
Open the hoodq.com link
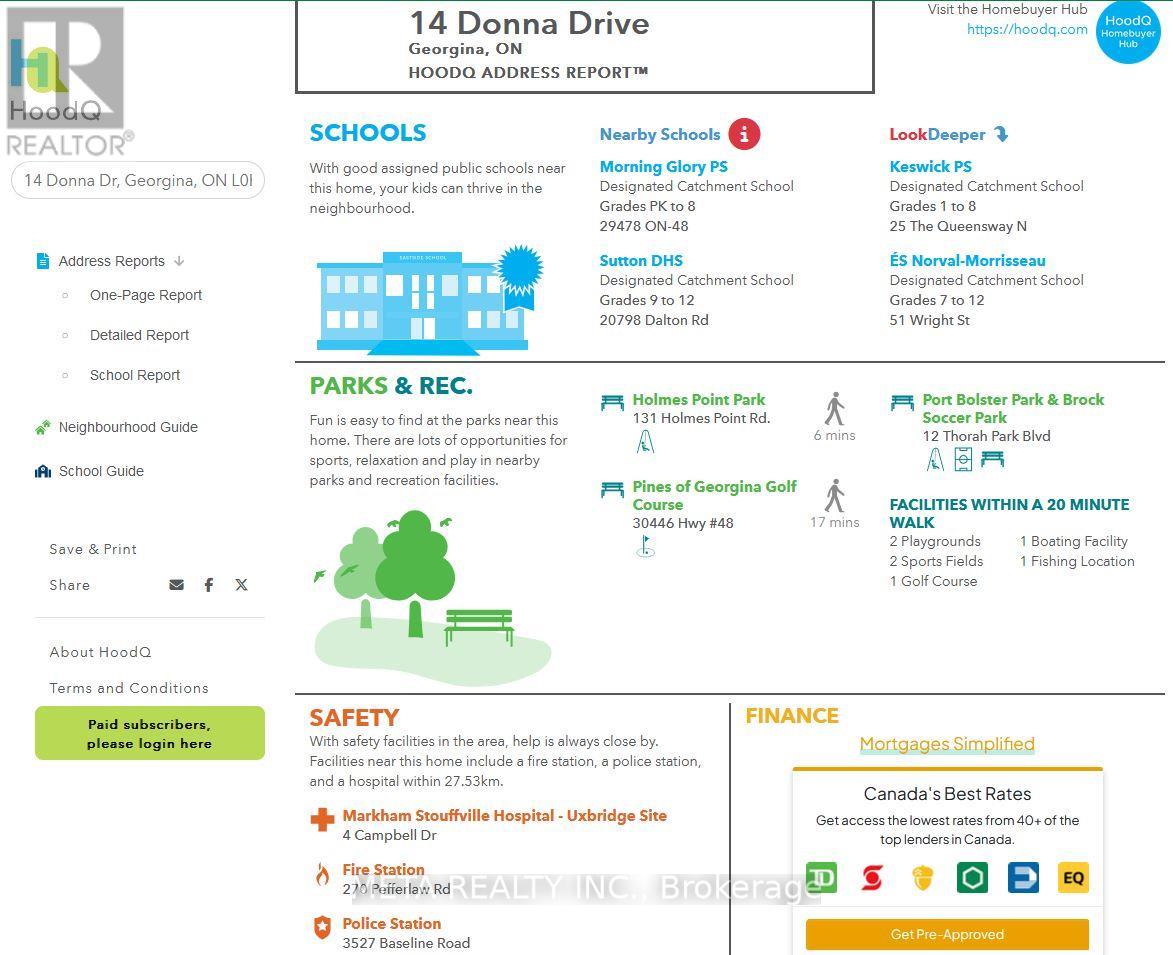pyautogui.click(x=1027, y=29)
